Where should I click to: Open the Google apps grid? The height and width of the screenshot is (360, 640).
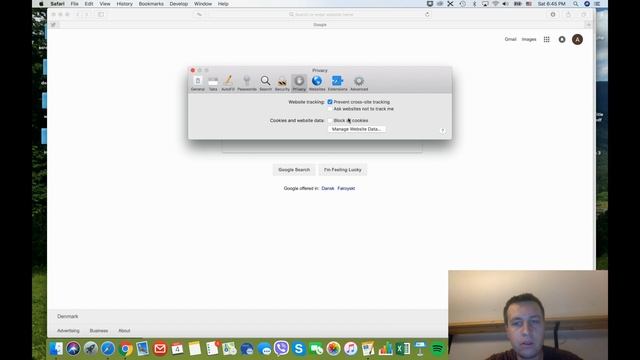point(547,39)
